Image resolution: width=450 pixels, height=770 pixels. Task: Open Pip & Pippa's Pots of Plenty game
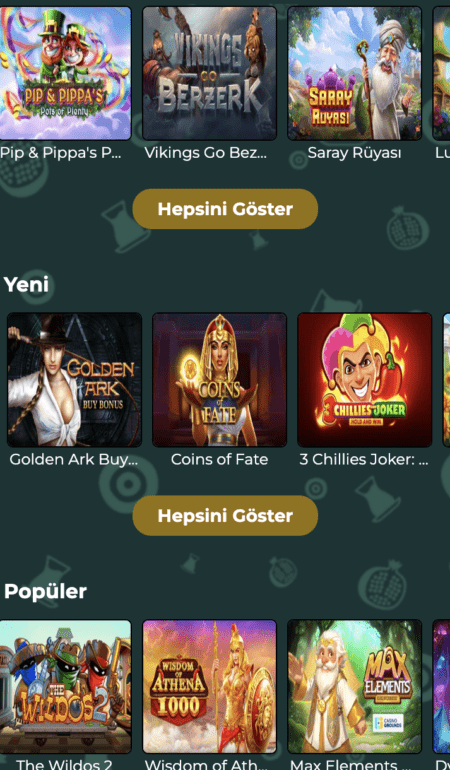(65, 73)
